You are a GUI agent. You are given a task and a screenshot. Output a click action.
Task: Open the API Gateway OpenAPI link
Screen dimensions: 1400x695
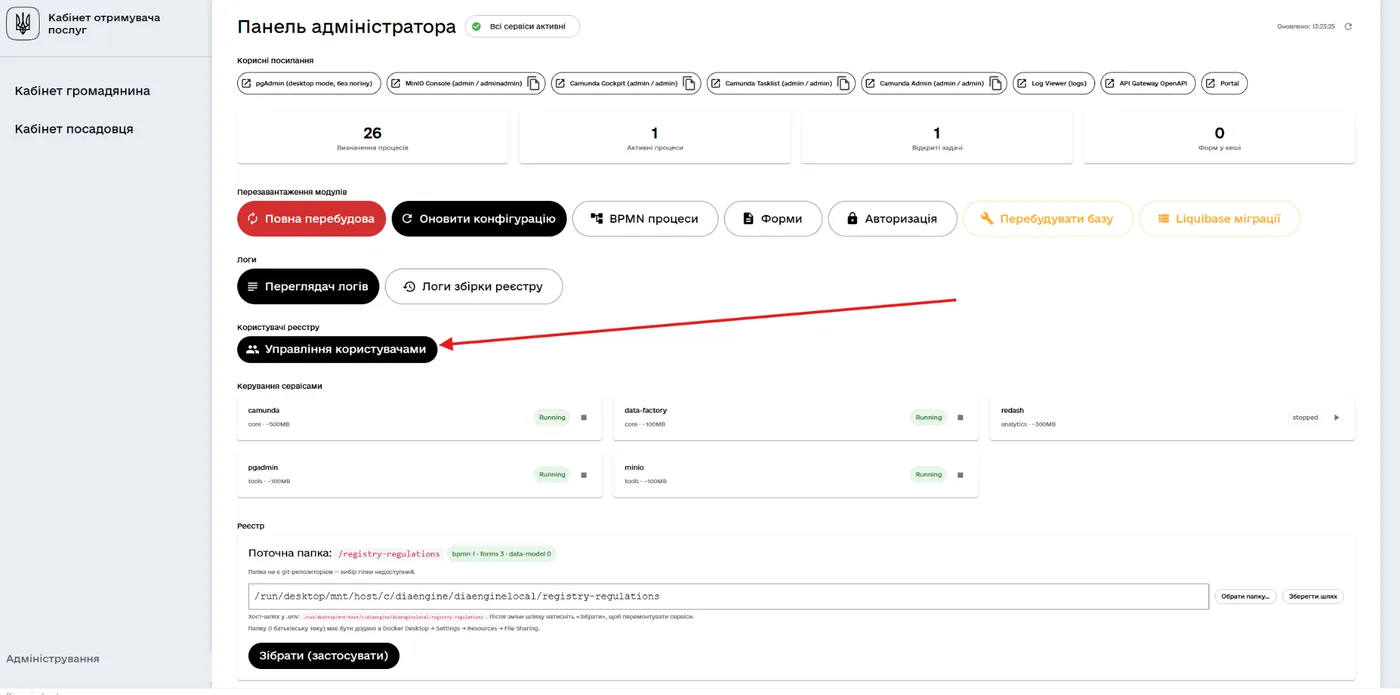tap(1148, 84)
